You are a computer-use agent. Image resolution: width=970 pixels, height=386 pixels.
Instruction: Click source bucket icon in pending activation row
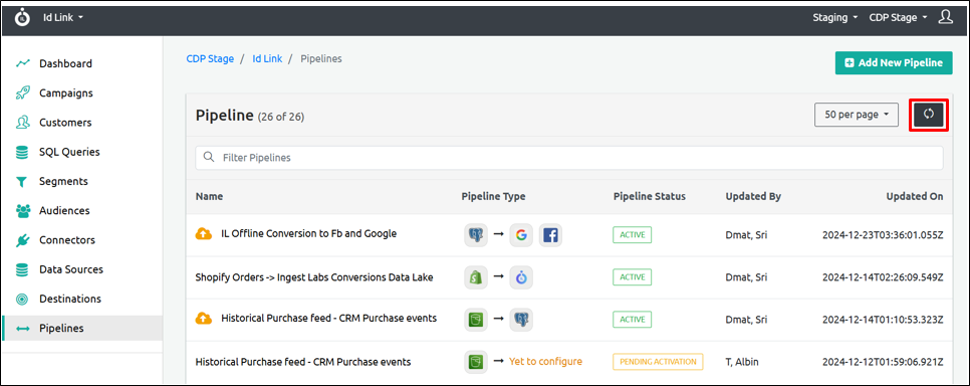tap(476, 361)
